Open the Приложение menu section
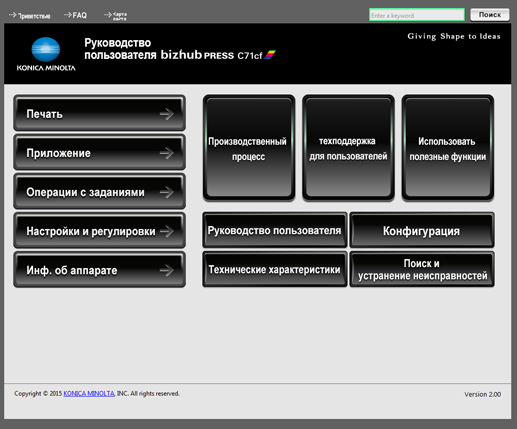 (x=99, y=152)
